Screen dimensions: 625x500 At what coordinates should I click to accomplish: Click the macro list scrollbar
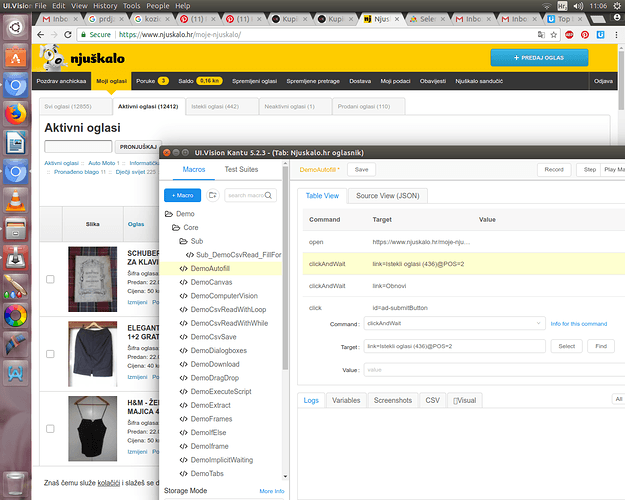click(x=285, y=267)
